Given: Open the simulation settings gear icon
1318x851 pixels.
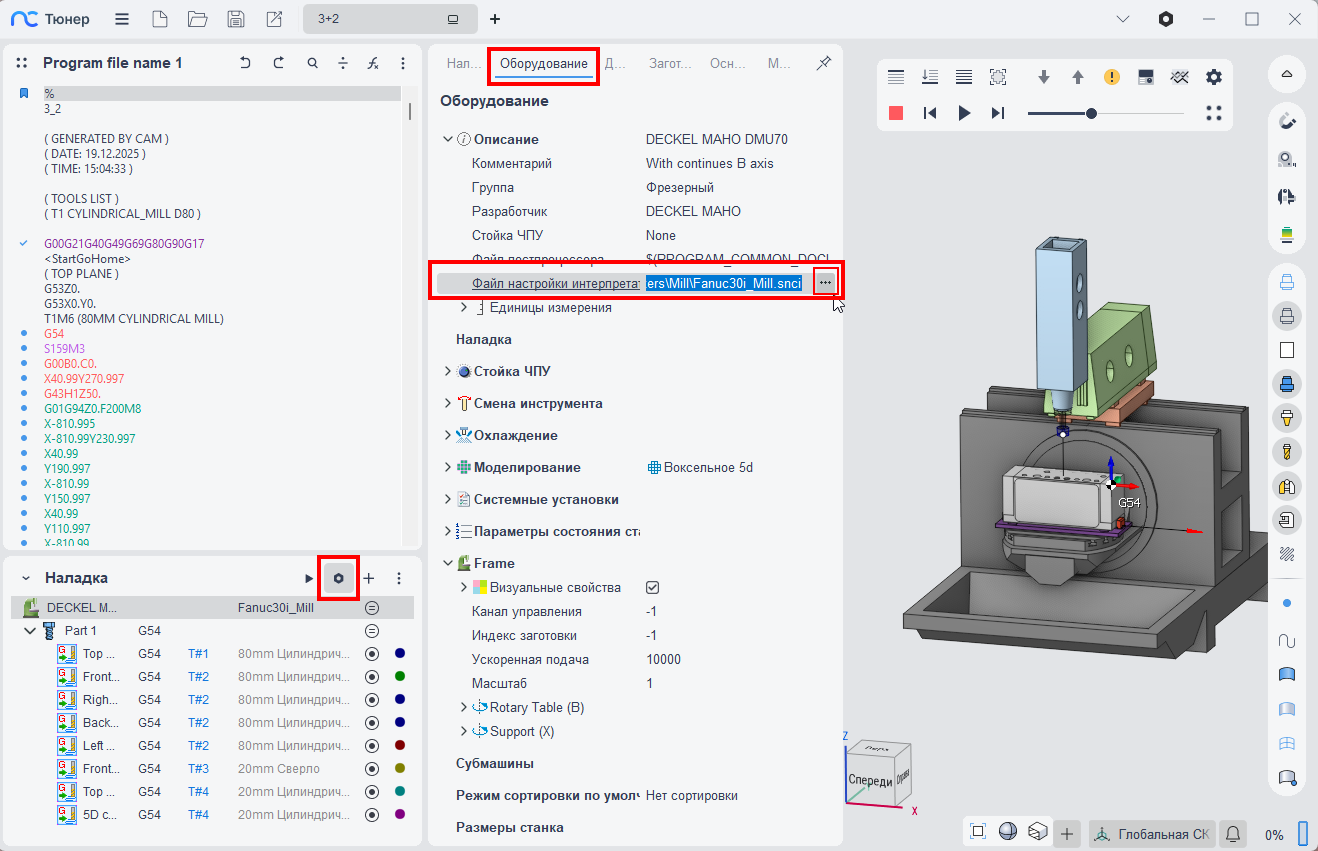Looking at the screenshot, I should [x=1214, y=77].
